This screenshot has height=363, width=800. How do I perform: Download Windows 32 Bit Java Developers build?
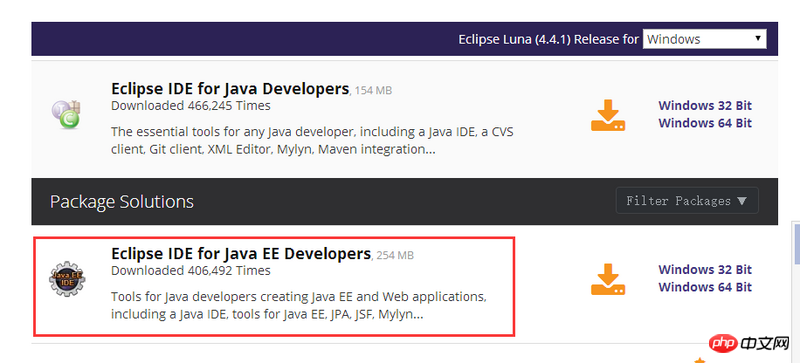point(705,106)
